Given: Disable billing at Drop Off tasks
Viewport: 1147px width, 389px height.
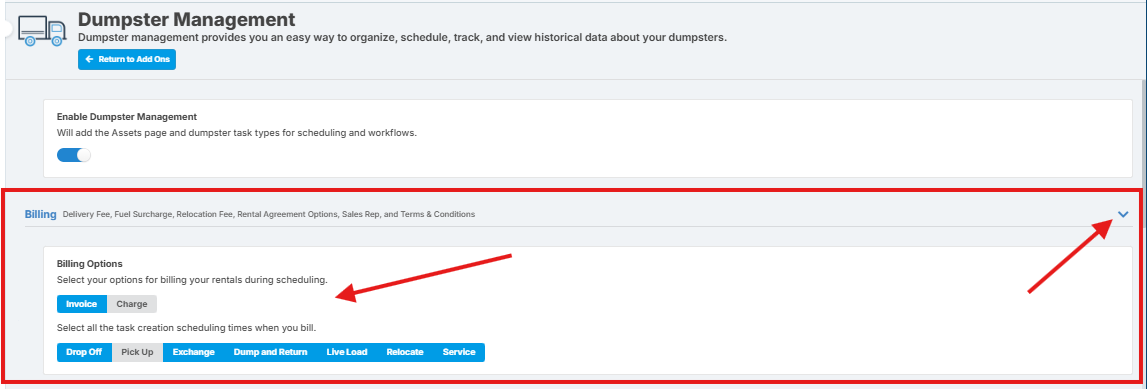Looking at the screenshot, I should (x=84, y=352).
